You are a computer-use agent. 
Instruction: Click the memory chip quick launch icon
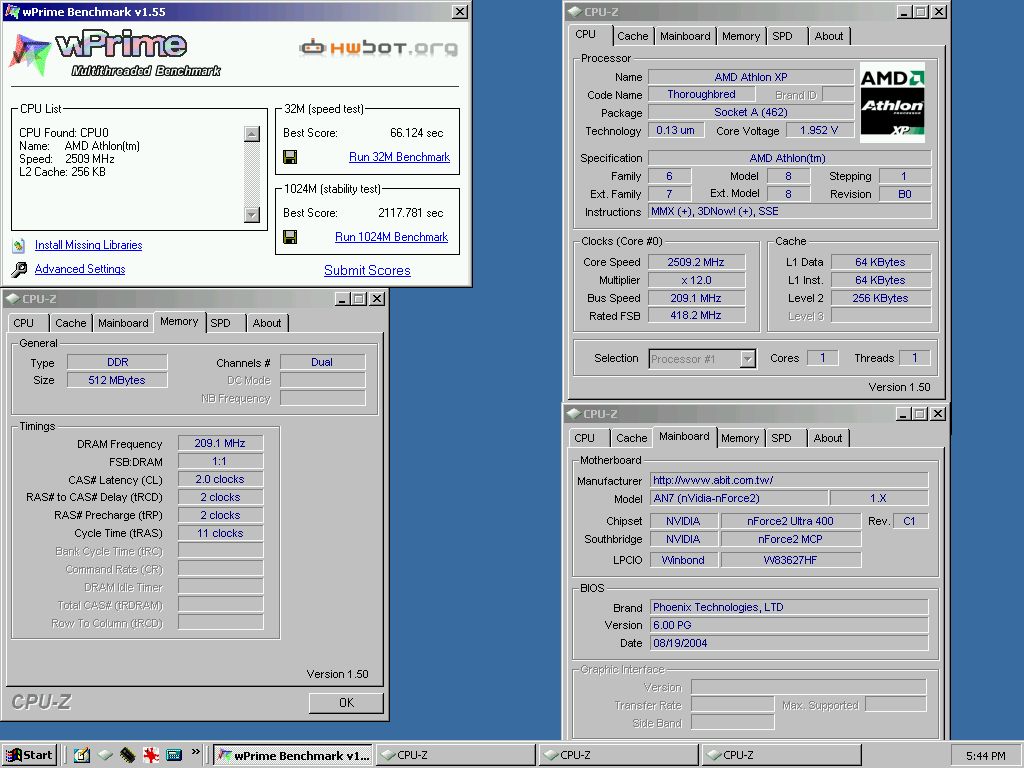point(127,755)
